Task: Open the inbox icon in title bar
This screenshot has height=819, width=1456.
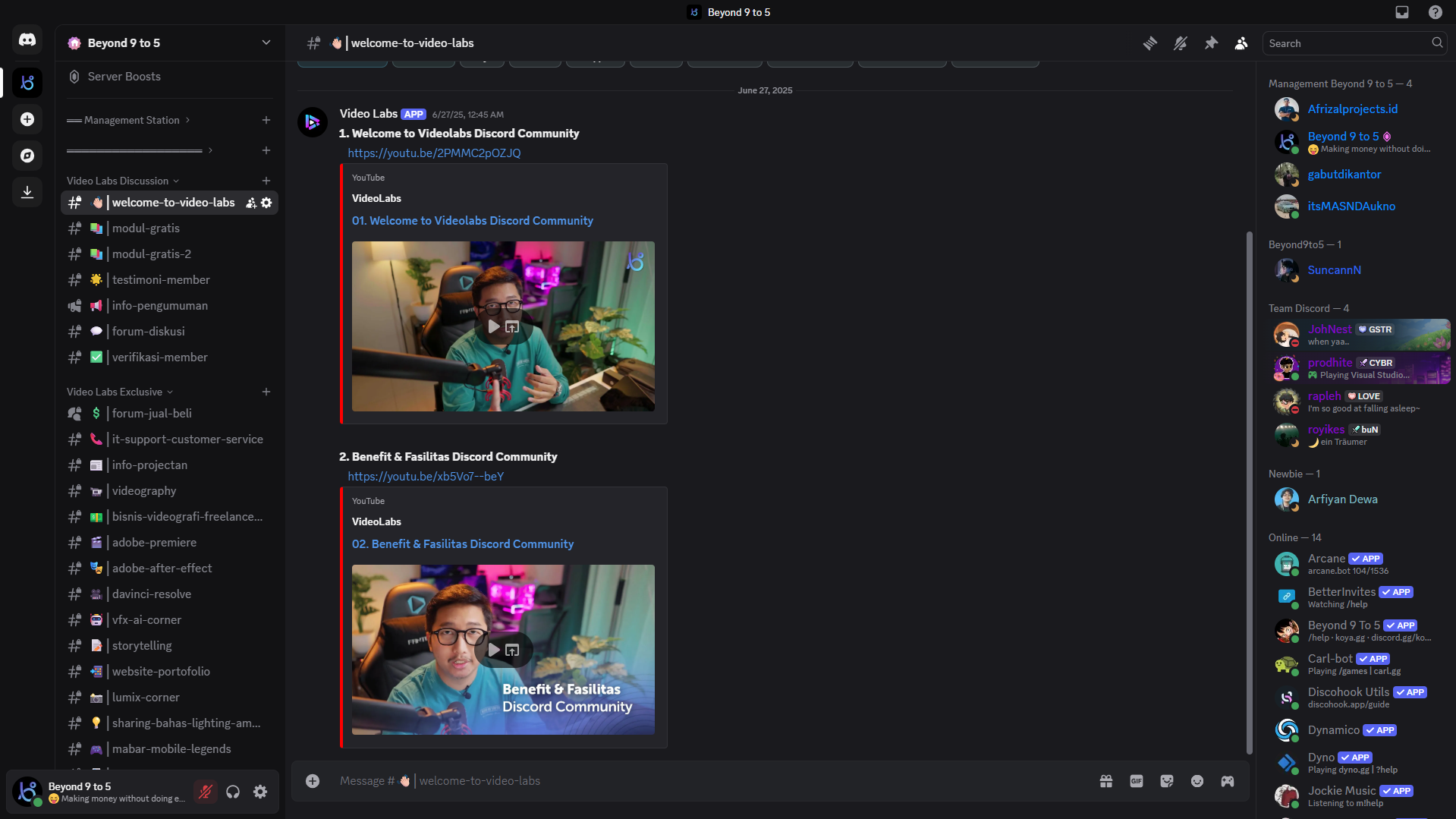Action: pos(1402,12)
